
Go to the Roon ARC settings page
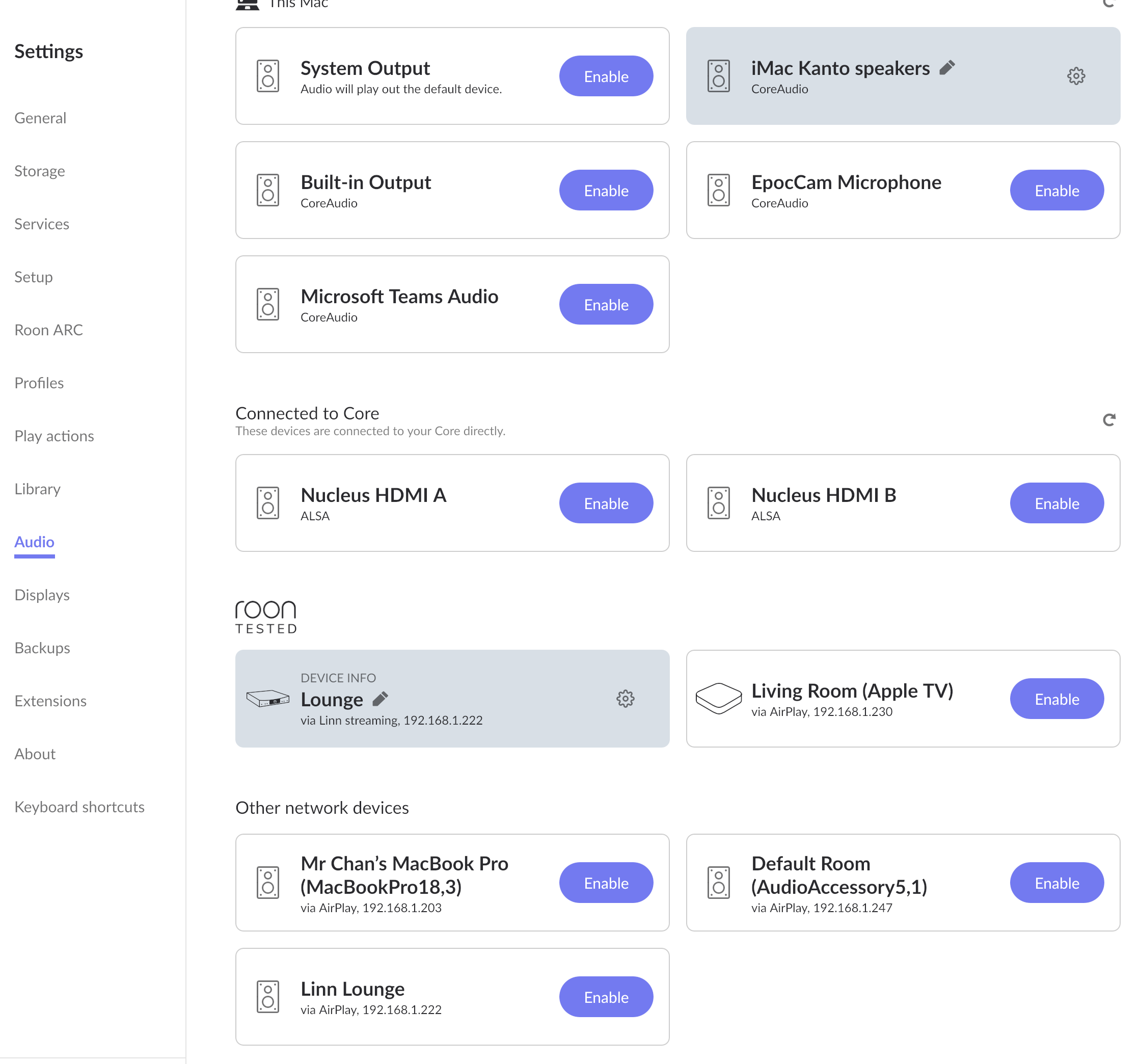point(49,330)
